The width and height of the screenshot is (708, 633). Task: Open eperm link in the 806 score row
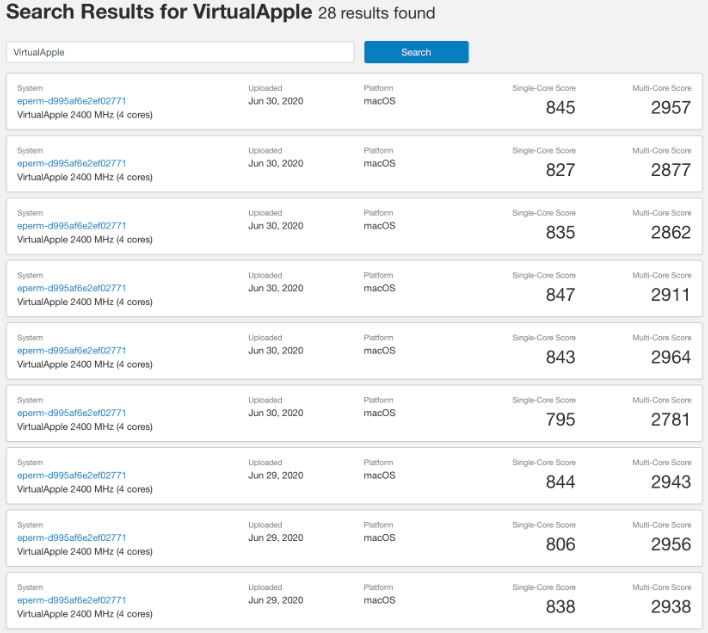pos(71,538)
